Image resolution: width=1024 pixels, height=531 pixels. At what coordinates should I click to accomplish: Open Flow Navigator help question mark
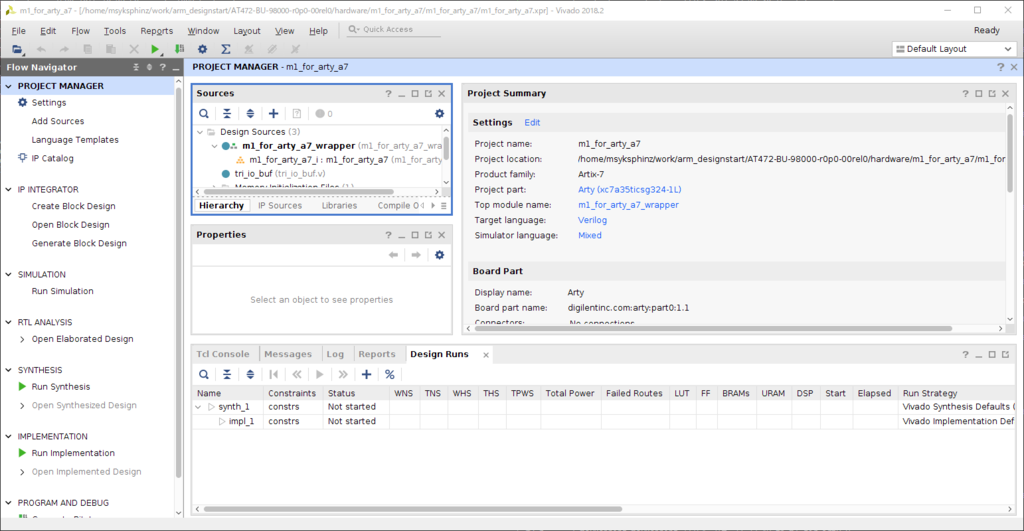(x=163, y=67)
